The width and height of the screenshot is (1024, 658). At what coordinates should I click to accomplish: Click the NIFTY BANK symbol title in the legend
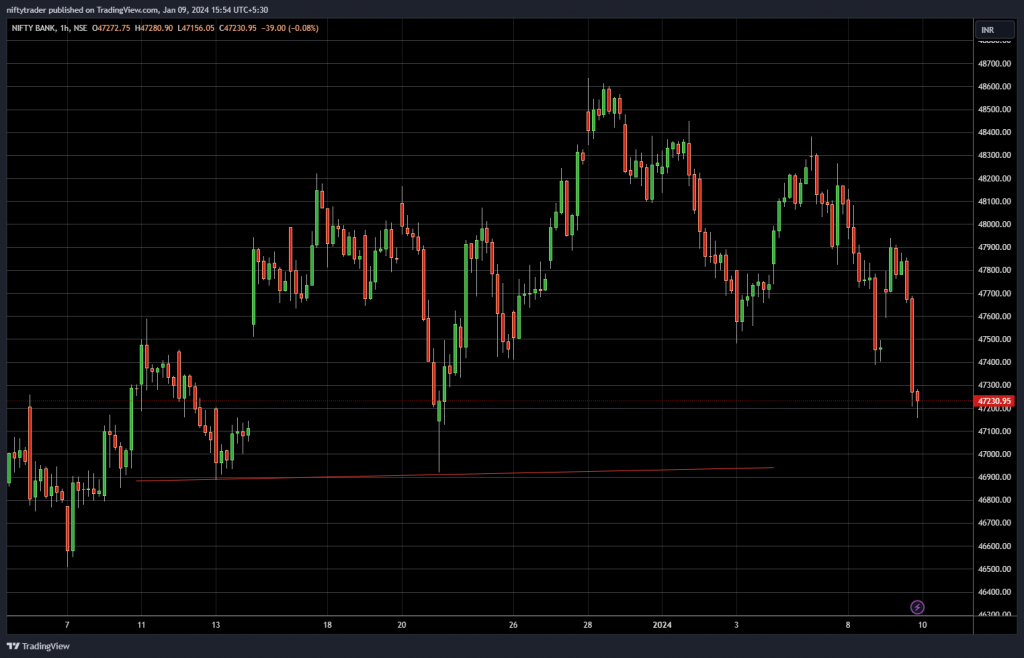(x=33, y=29)
